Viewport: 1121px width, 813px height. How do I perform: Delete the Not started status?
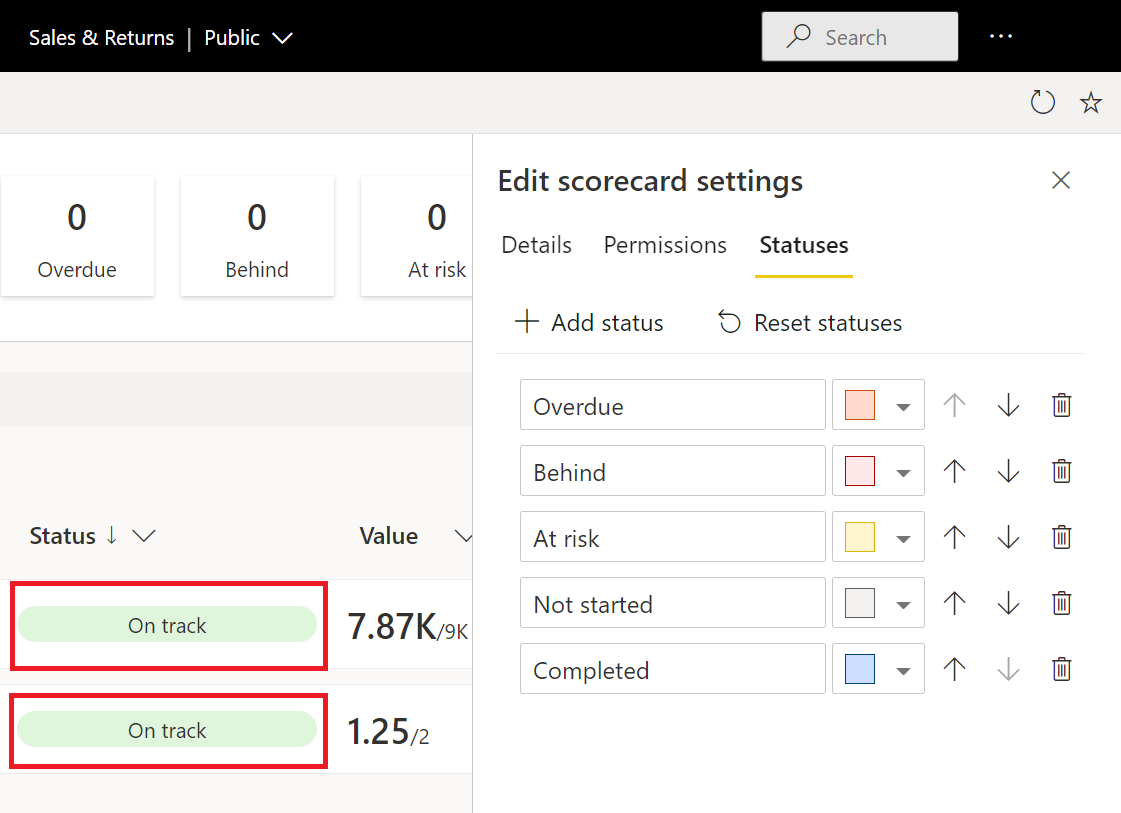pyautogui.click(x=1062, y=603)
